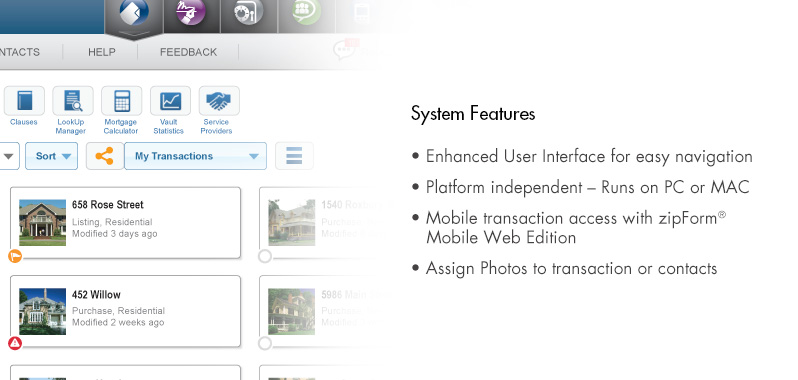Select circle marker on 5986 Main card
Image resolution: width=798 pixels, height=380 pixels.
265,343
